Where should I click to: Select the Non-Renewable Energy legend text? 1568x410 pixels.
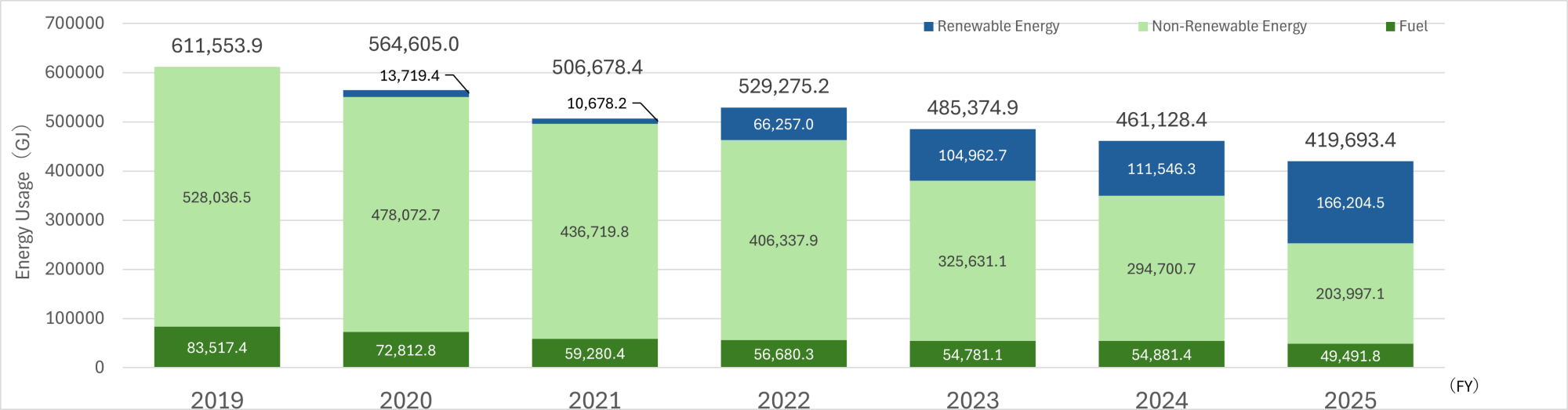tap(1229, 27)
